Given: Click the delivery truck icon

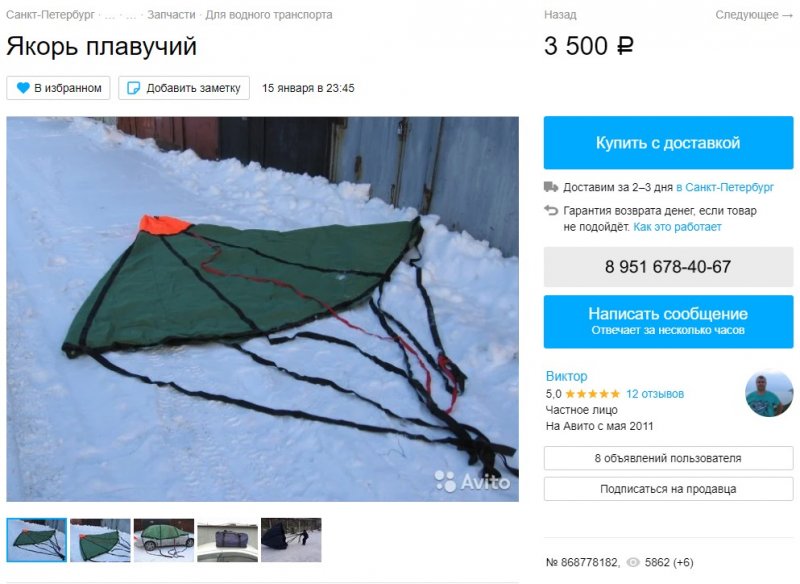Looking at the screenshot, I should (x=551, y=187).
